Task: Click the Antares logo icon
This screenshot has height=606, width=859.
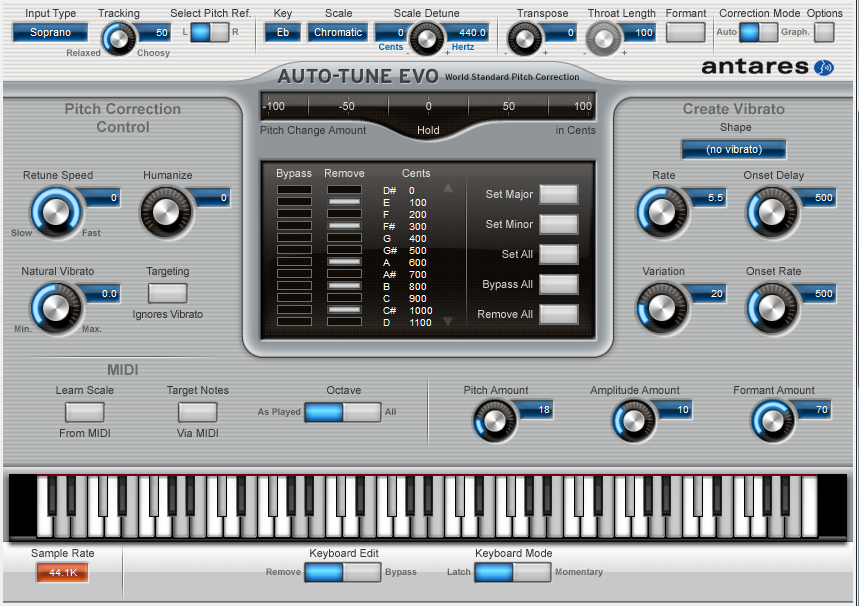Action: click(823, 67)
